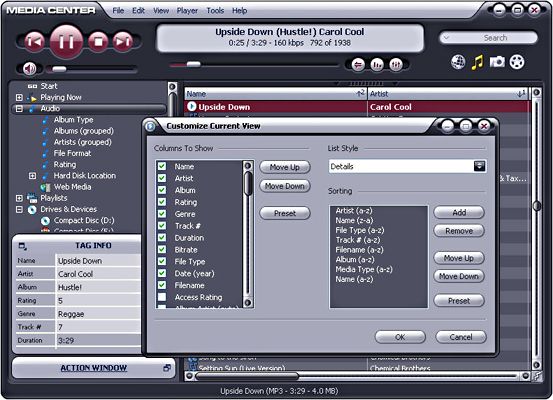
Task: Click the Playing Now tree icon
Action: coord(32,98)
